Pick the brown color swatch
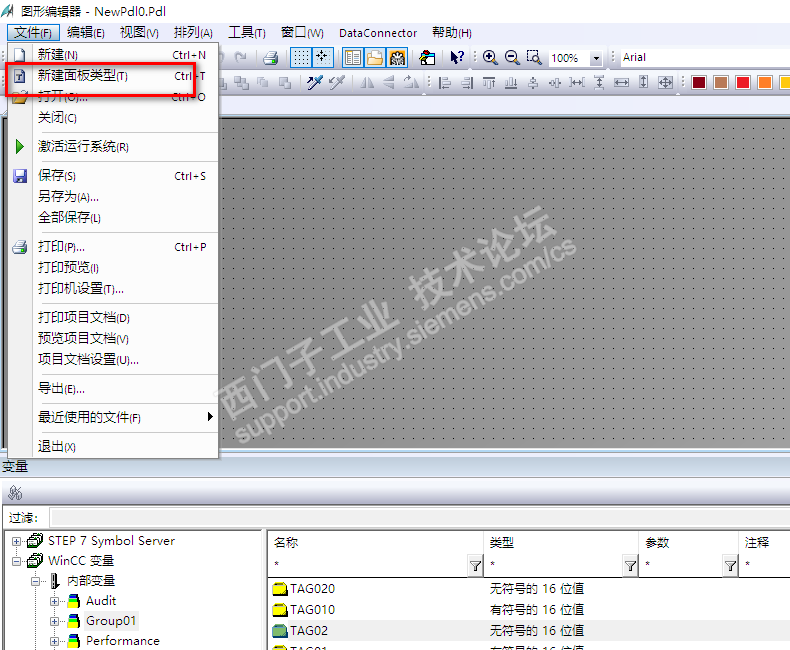Viewport: 790px width, 650px height. (x=721, y=82)
